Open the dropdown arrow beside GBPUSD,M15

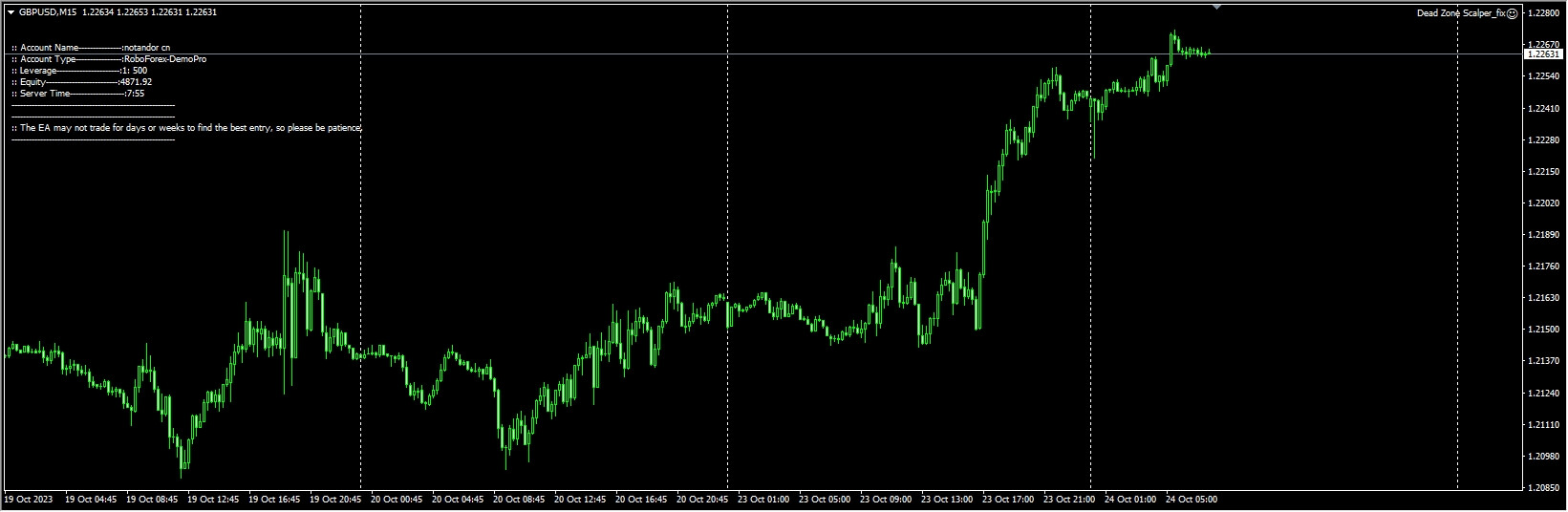click(11, 12)
